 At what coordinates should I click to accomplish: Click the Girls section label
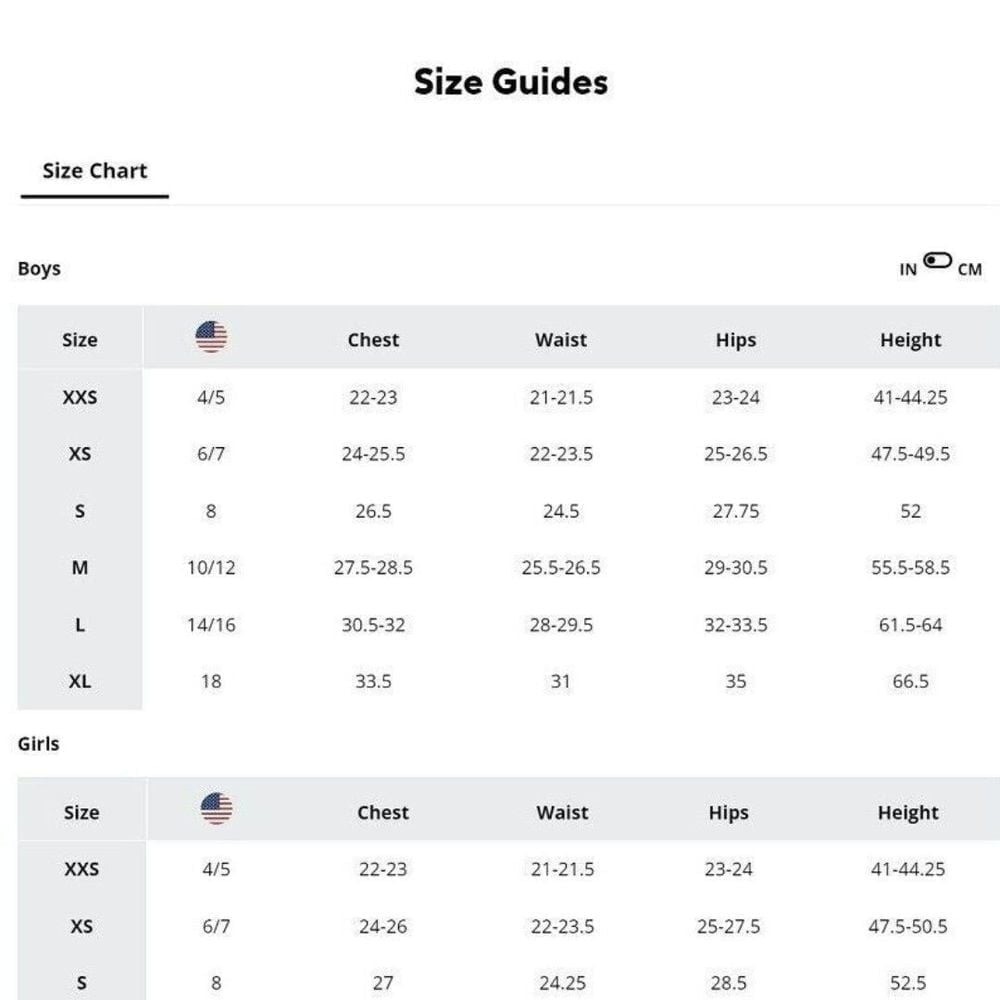(39, 744)
